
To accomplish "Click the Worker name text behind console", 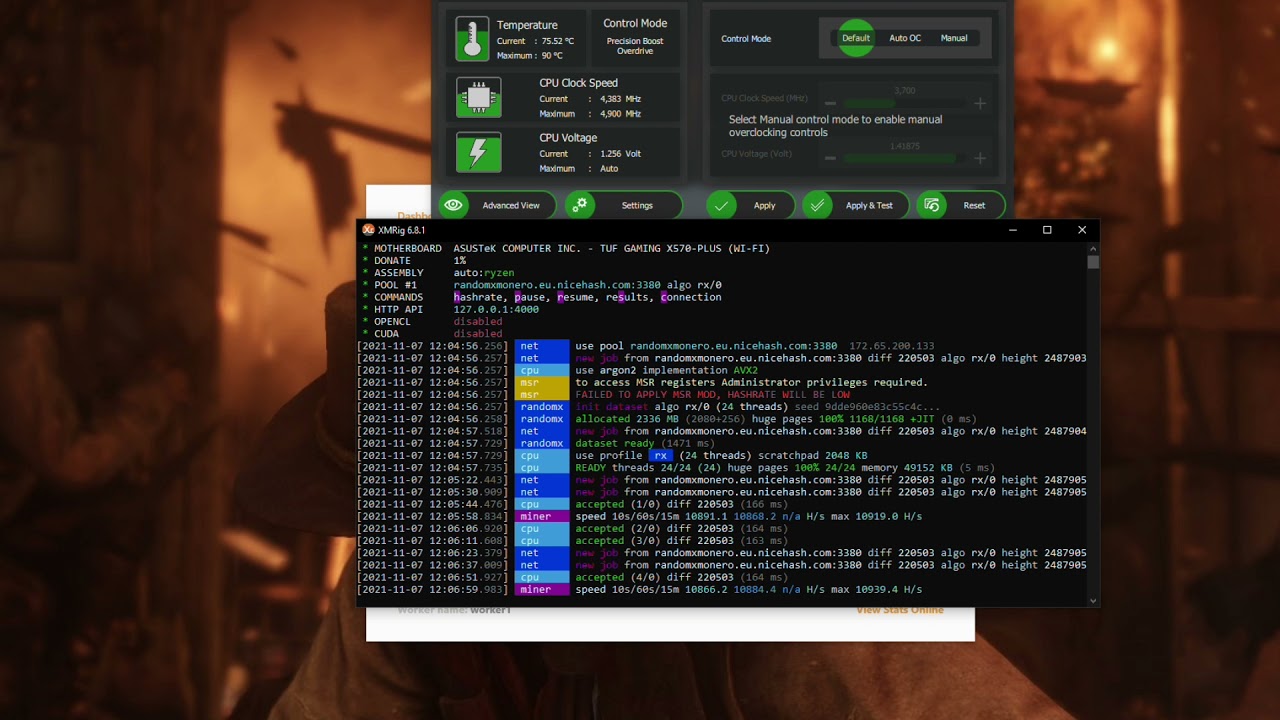I will point(454,610).
